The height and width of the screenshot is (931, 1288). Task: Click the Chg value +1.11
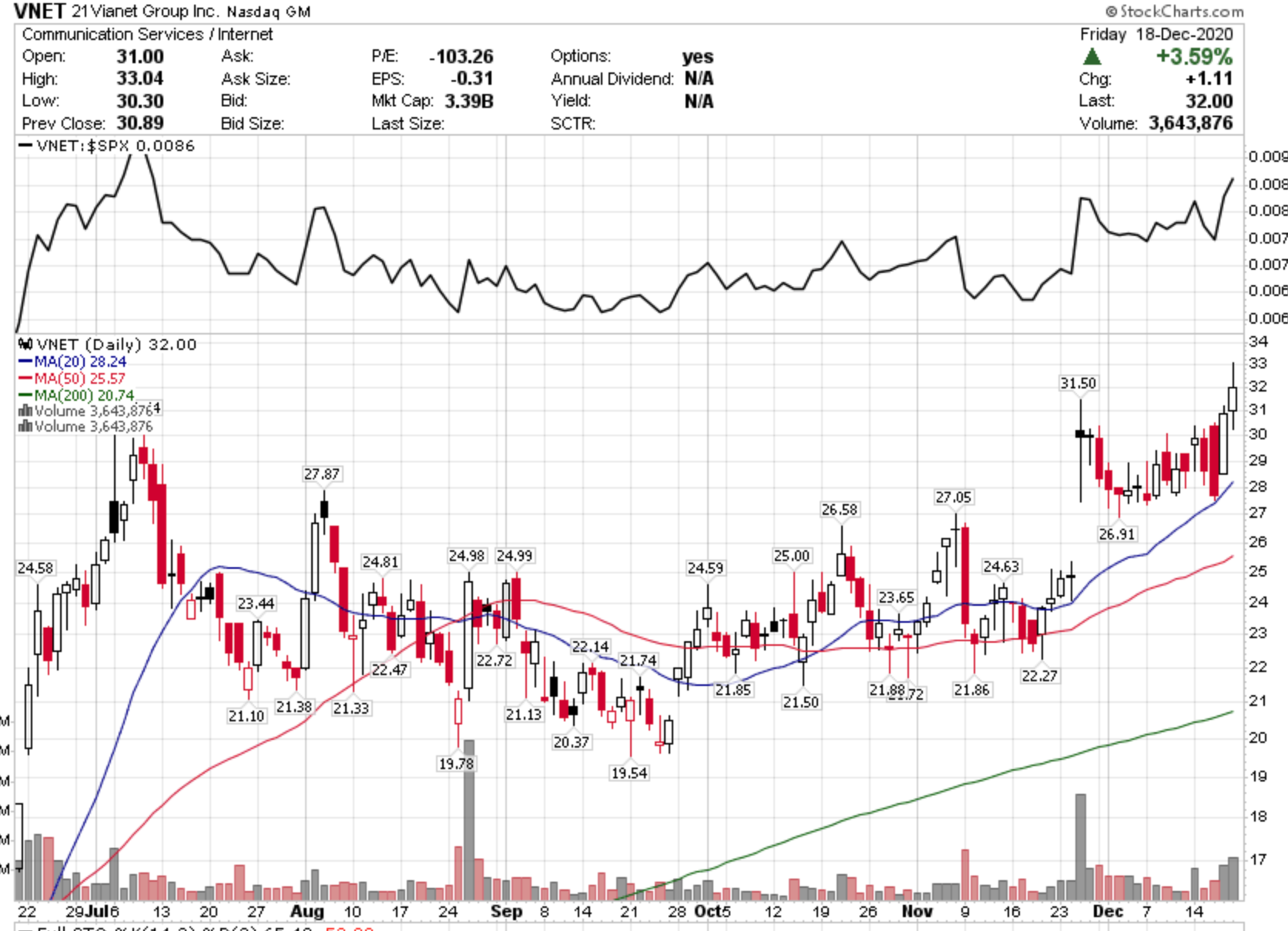click(x=1209, y=79)
